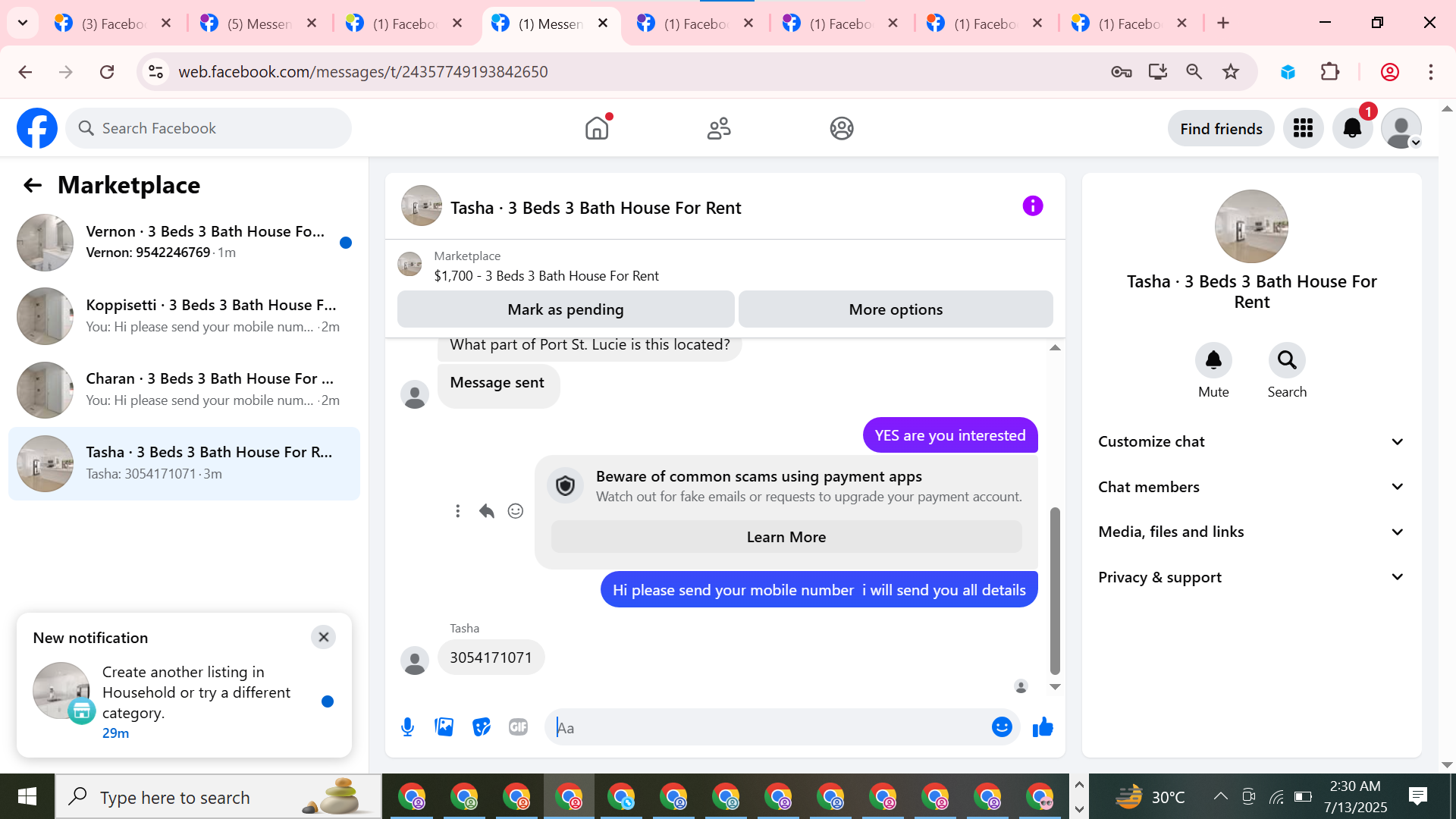1456x819 pixels.
Task: Open the notifications bell
Action: point(1352,128)
